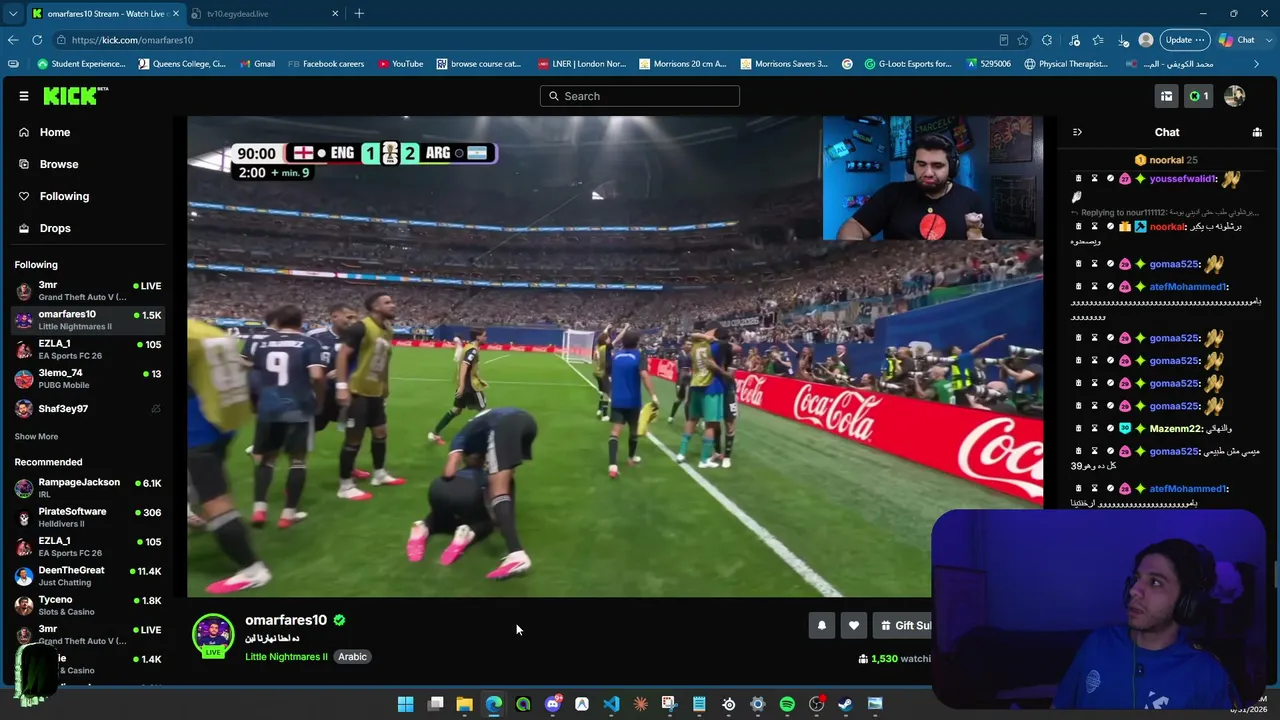Image resolution: width=1280 pixels, height=720 pixels.
Task: Open the YouTube bookmark
Action: (400, 64)
